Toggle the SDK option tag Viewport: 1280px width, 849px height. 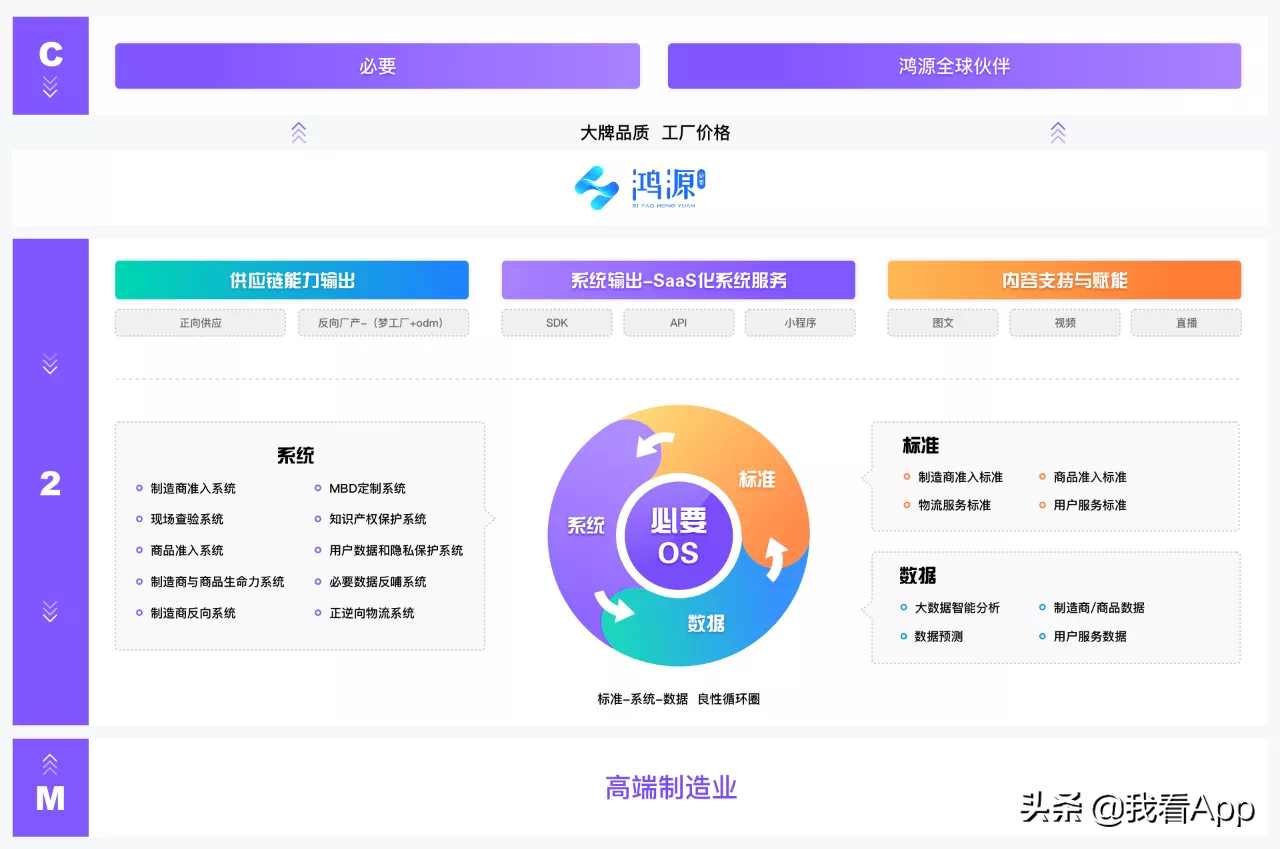pyautogui.click(x=556, y=322)
